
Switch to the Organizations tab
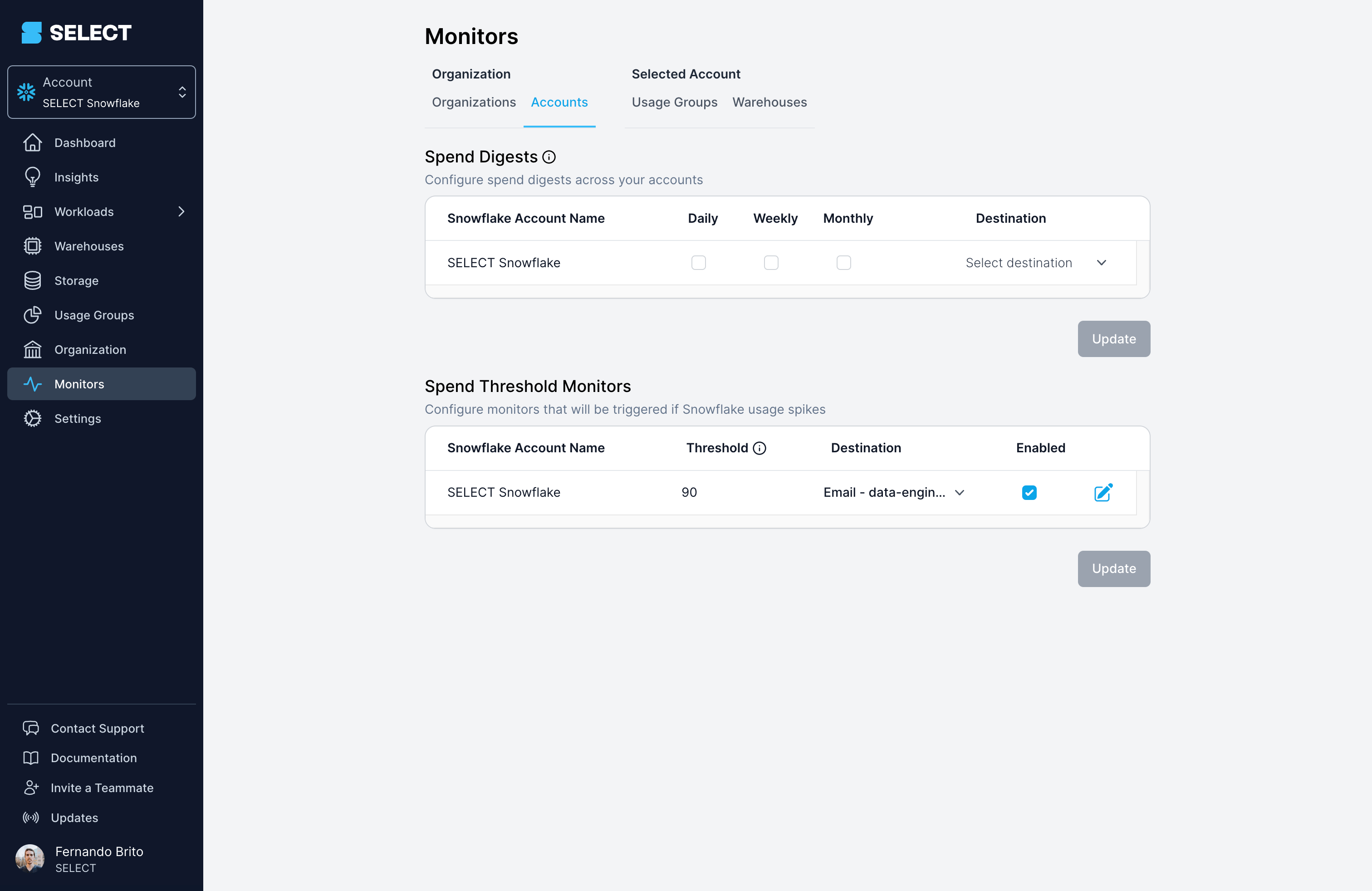click(x=474, y=103)
